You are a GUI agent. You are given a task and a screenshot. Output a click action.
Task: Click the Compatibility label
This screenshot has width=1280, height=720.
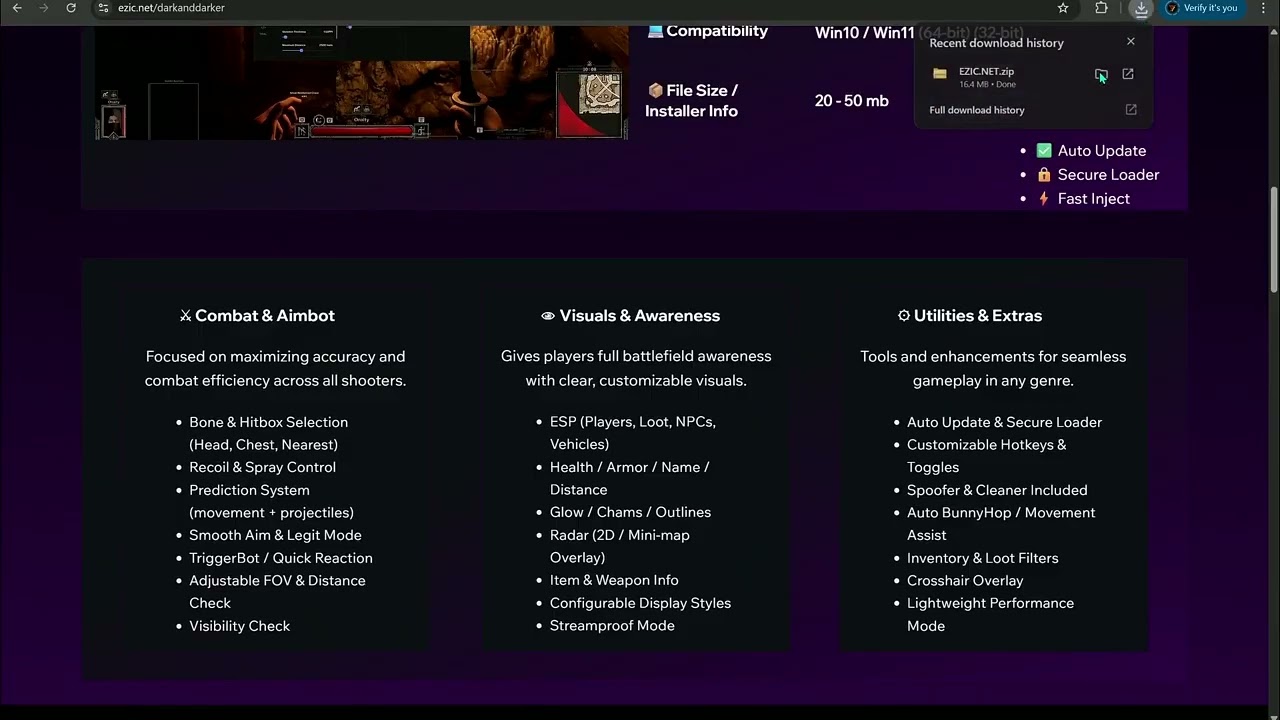click(717, 31)
